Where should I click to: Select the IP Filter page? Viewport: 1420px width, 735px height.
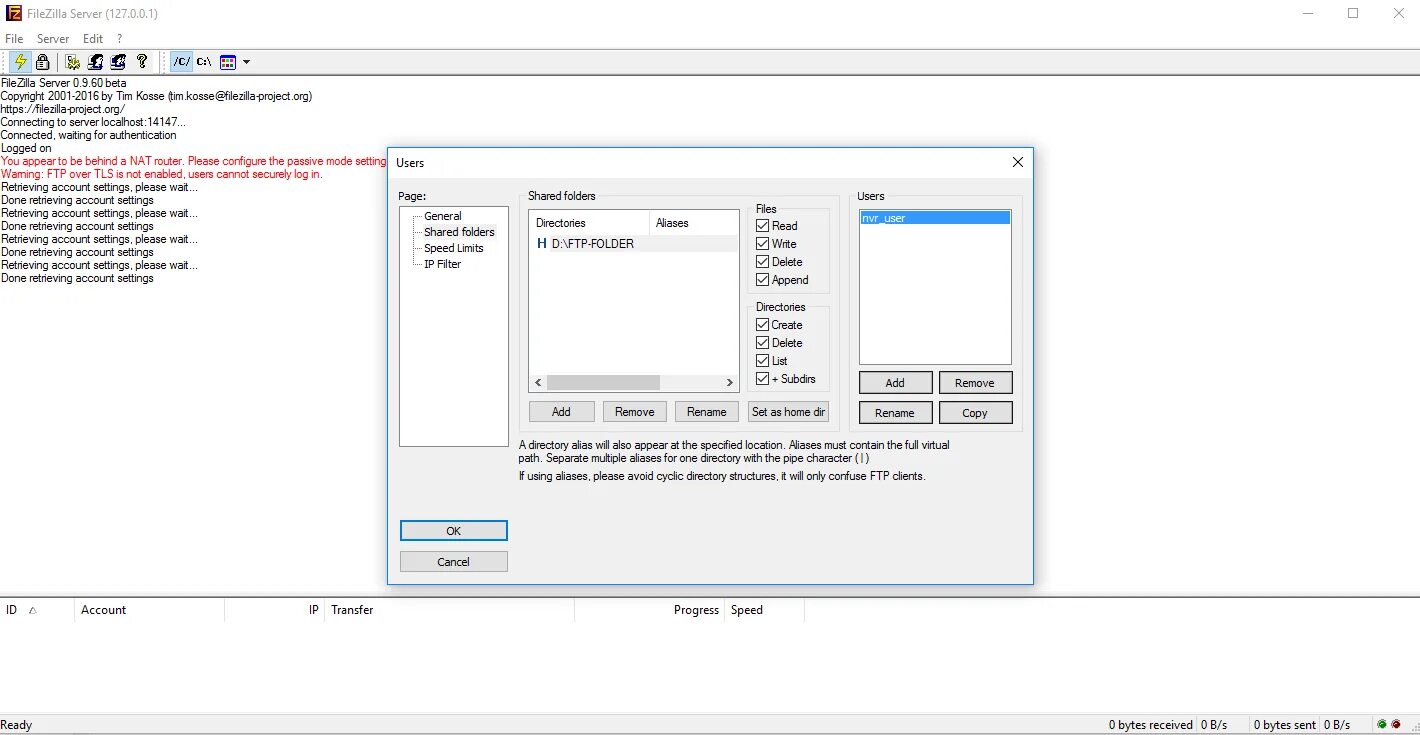pos(443,264)
